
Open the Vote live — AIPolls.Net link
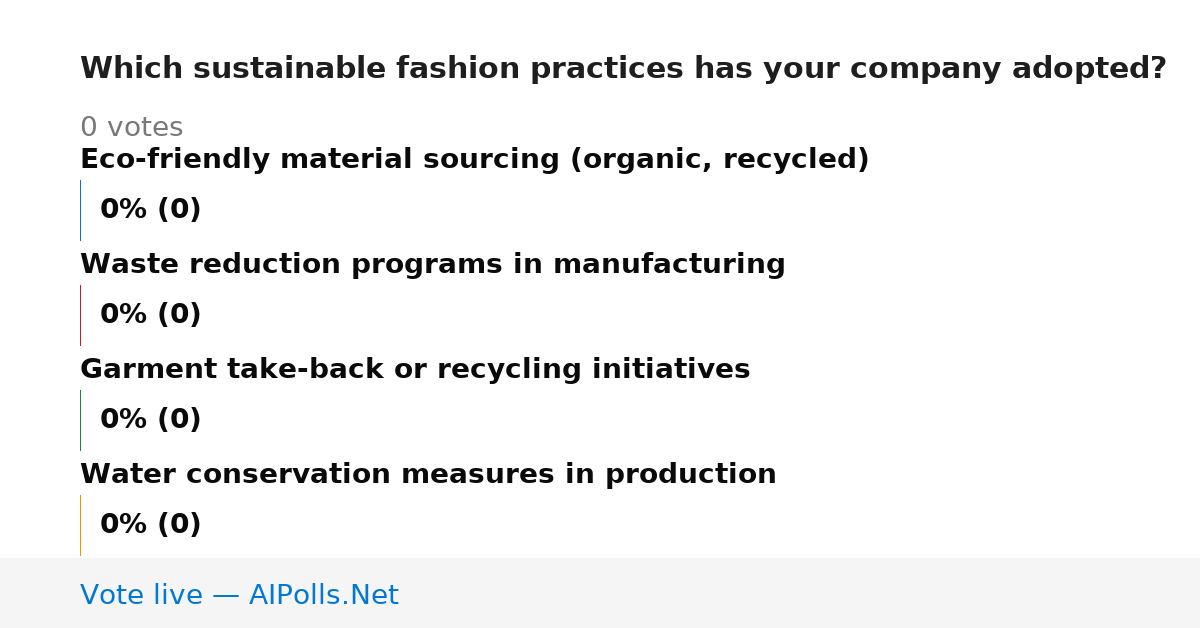(239, 596)
